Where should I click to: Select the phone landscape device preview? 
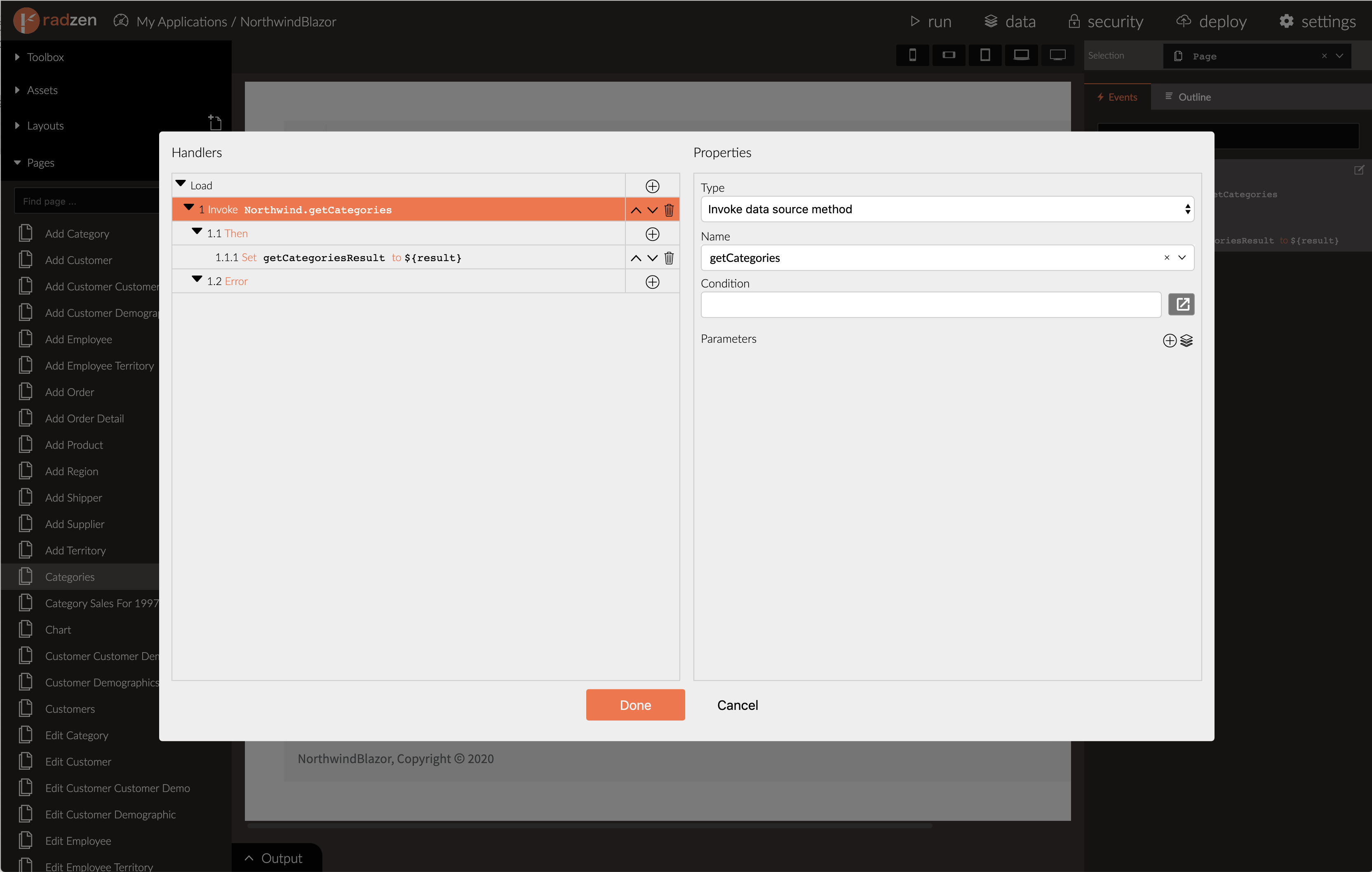(x=949, y=55)
